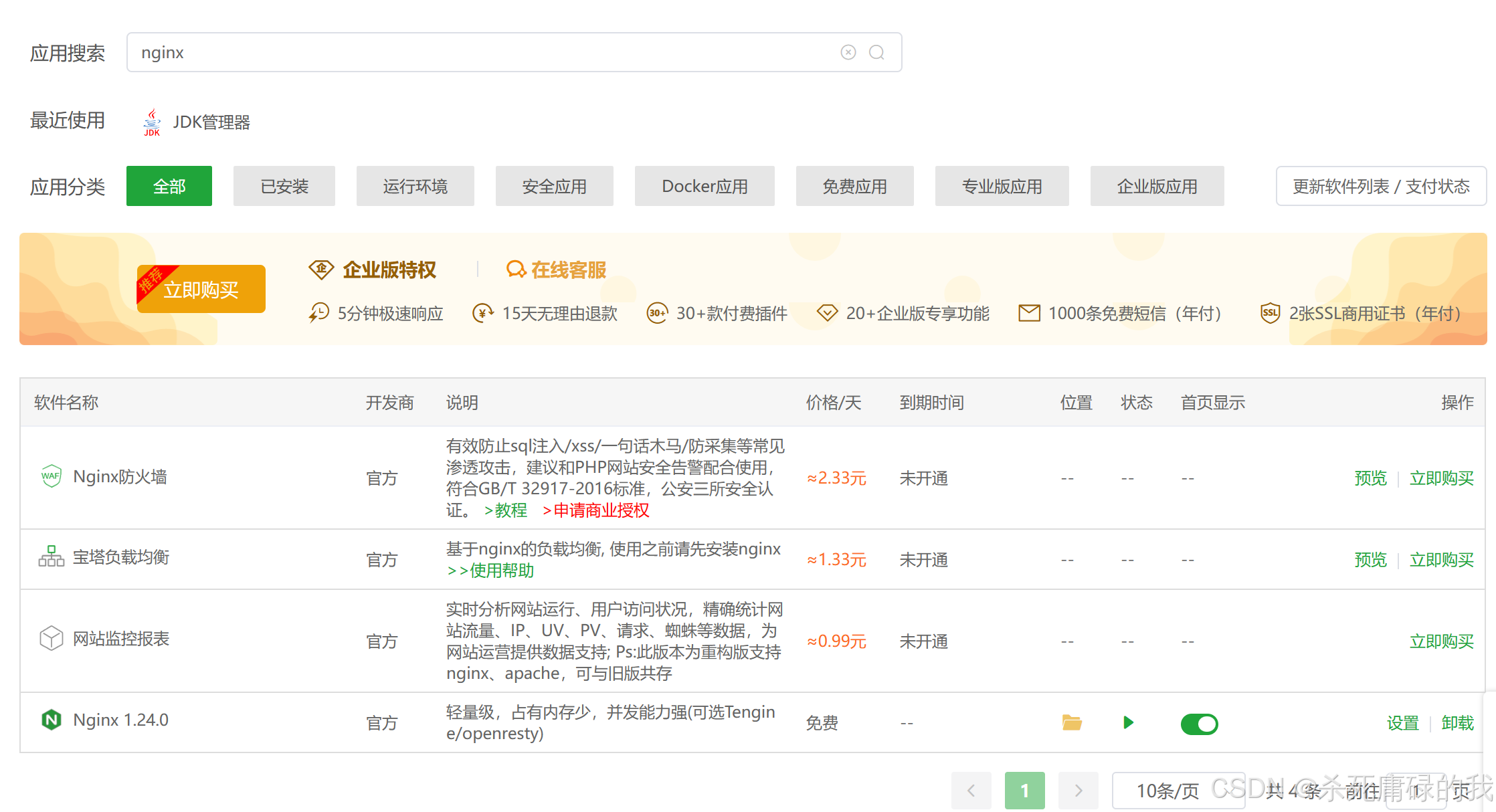Screen dimensions: 1496x812
Task: Switch to the 安全应用 category
Action: 555,186
